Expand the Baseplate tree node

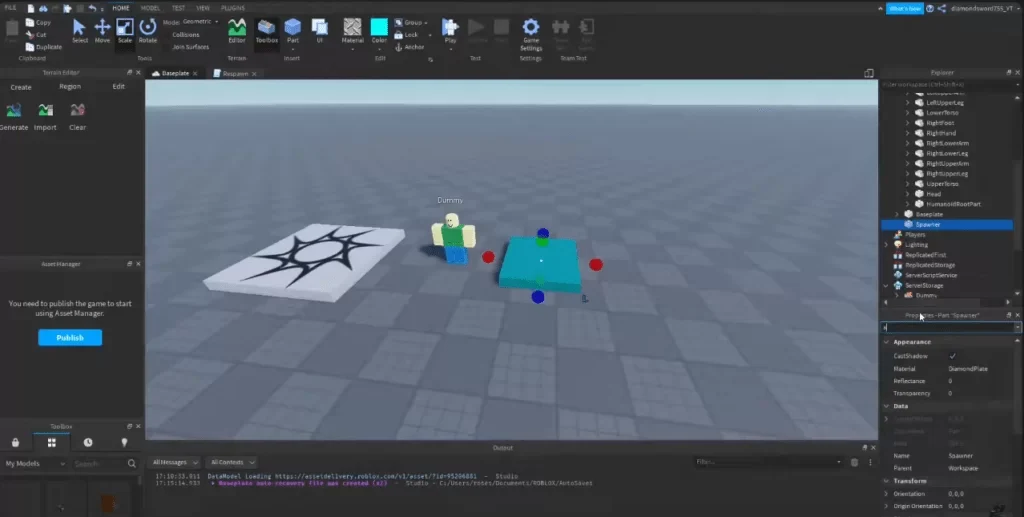[x=897, y=214]
